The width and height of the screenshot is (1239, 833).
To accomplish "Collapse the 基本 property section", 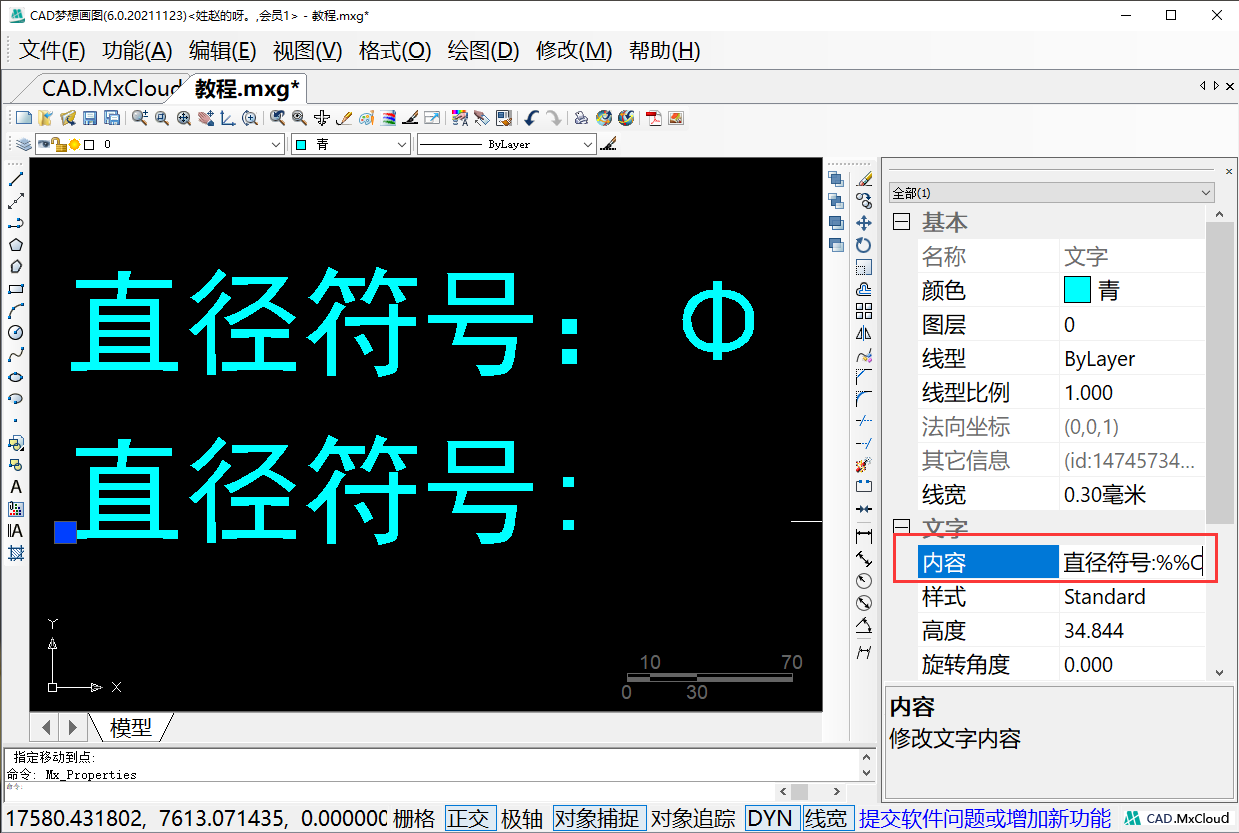I will click(x=902, y=222).
